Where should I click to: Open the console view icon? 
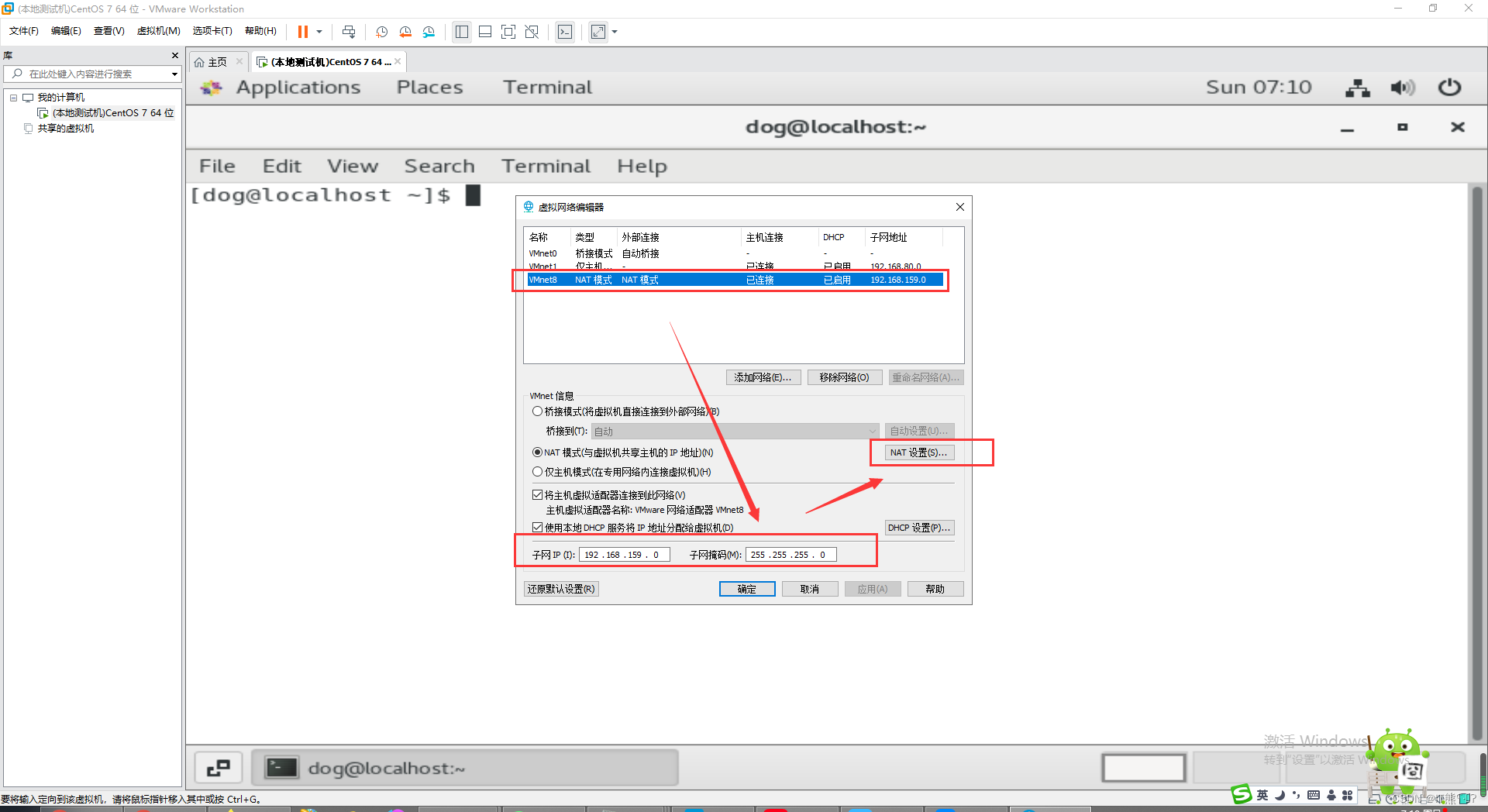565,32
